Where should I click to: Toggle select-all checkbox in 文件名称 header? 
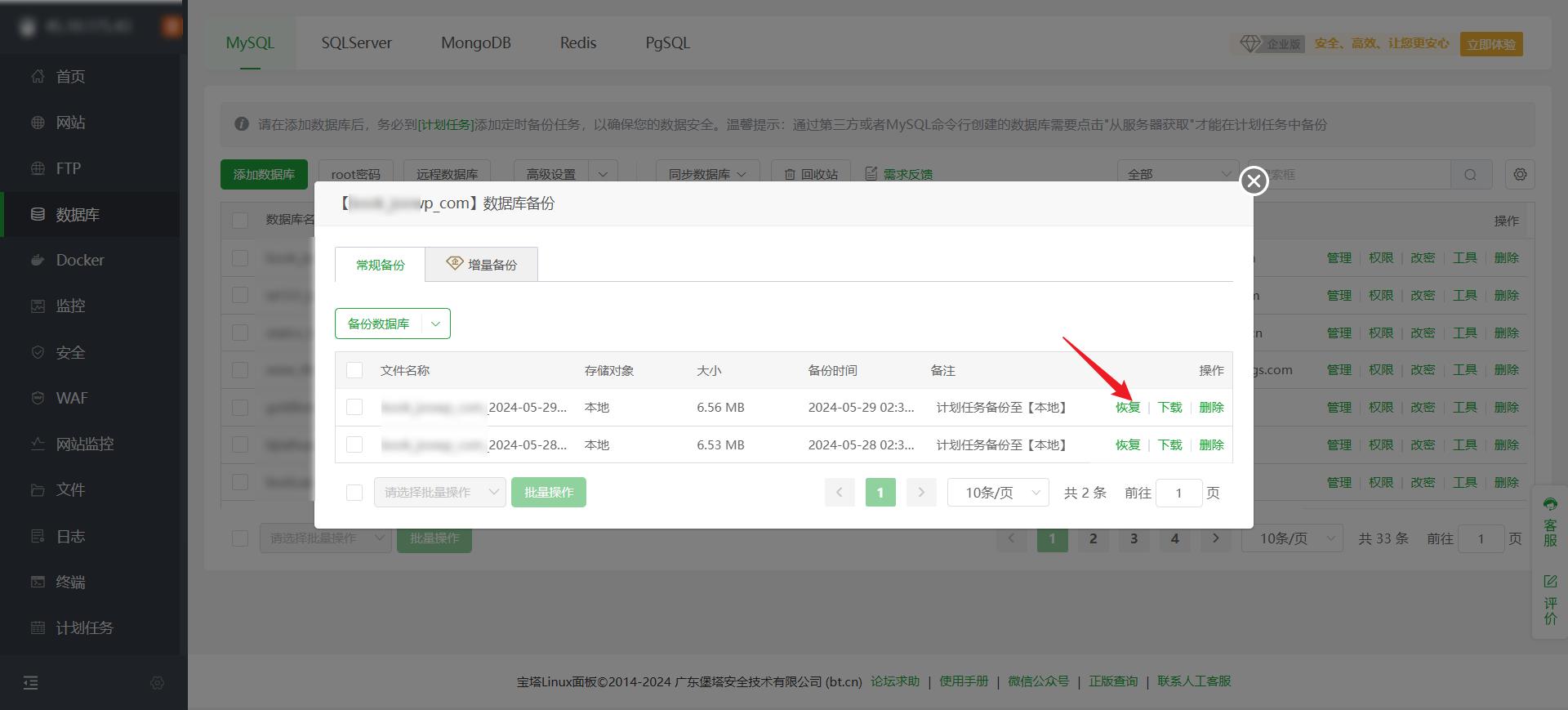354,370
